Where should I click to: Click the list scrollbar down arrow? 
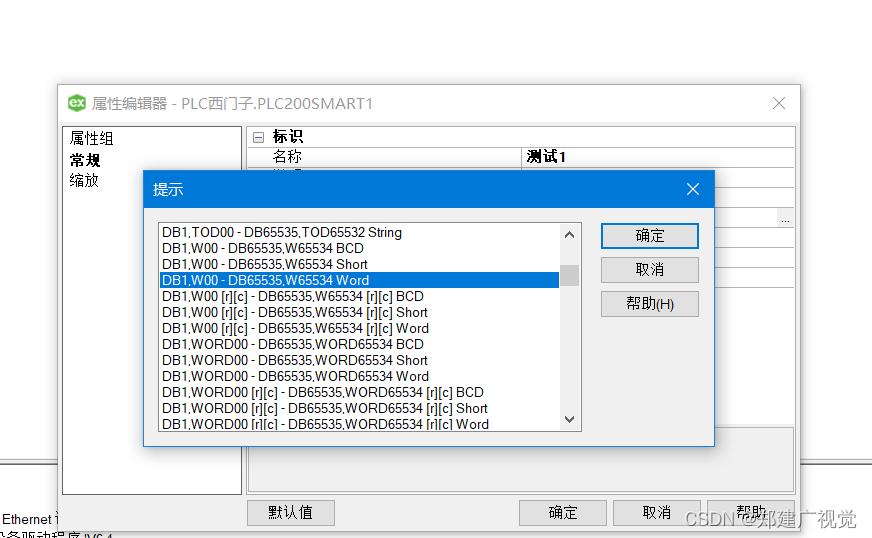[569, 419]
